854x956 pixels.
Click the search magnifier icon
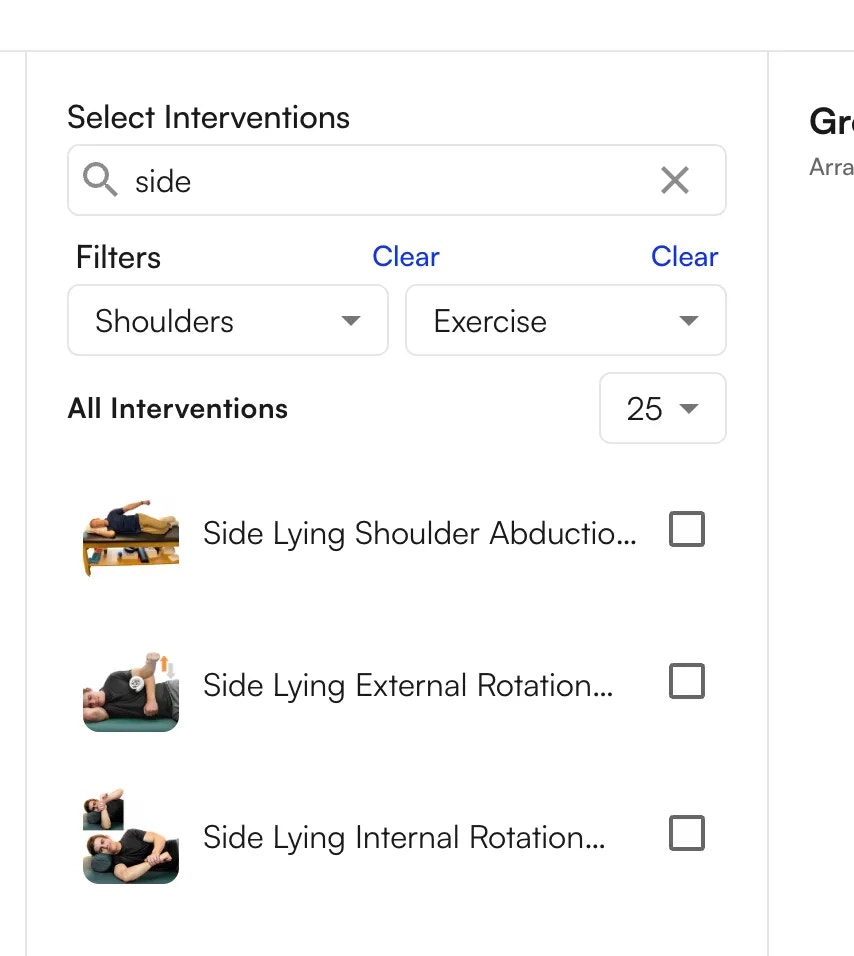[99, 180]
